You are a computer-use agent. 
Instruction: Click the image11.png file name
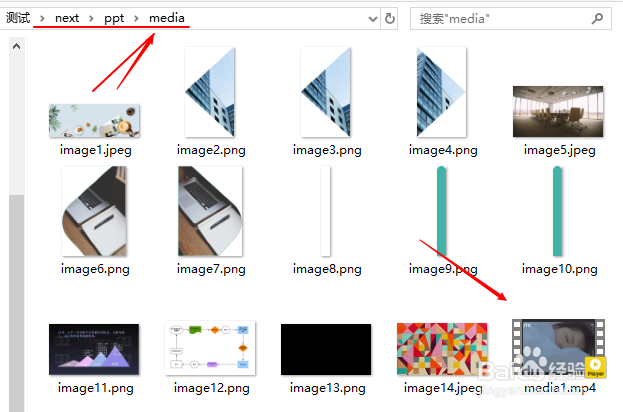95,388
